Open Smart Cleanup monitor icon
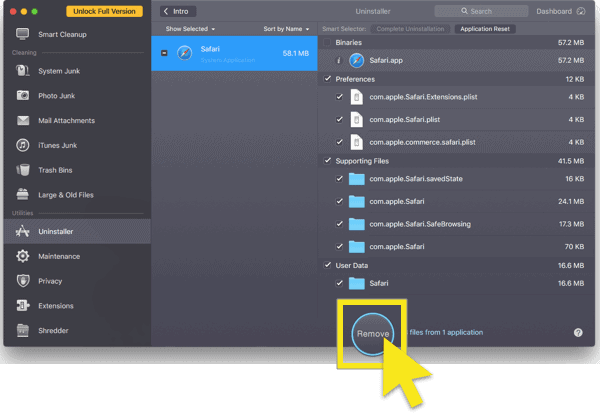 [x=23, y=34]
